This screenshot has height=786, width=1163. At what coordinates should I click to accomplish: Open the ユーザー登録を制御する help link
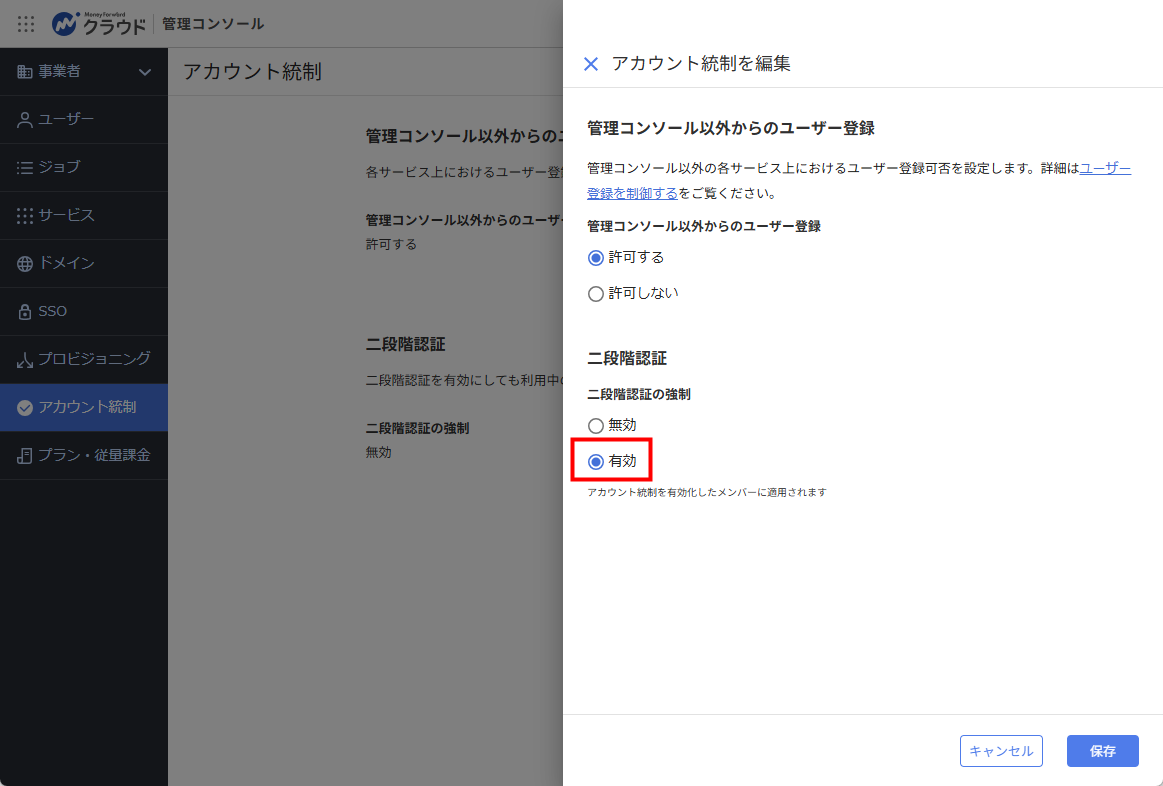pos(859,181)
